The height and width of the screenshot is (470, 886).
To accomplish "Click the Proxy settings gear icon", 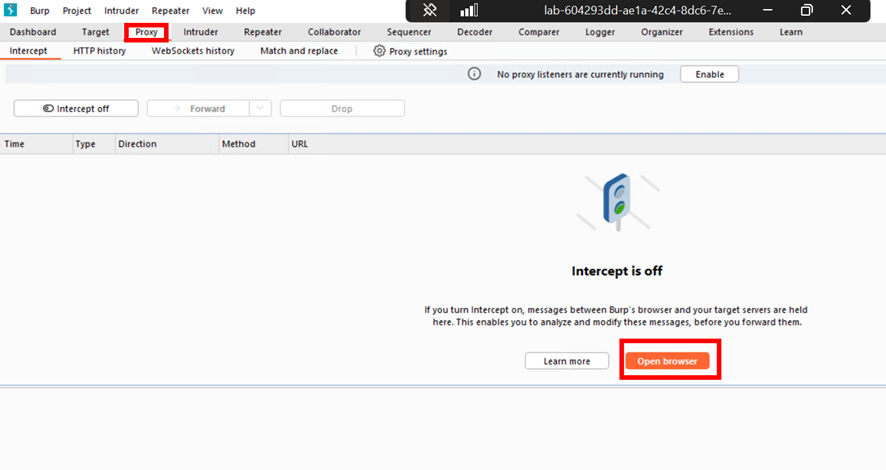I will 379,51.
